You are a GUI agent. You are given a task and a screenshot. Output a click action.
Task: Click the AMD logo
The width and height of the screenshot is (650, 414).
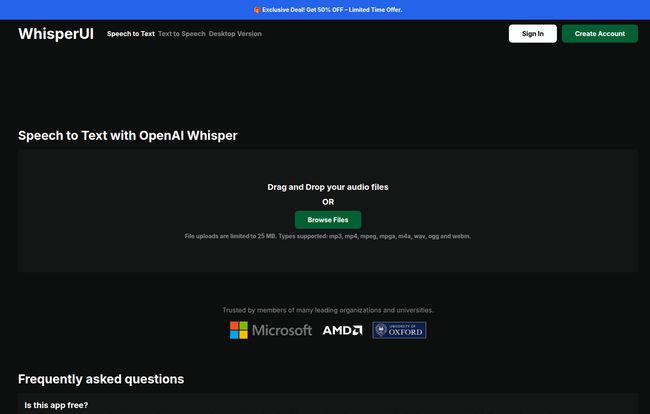click(x=342, y=330)
